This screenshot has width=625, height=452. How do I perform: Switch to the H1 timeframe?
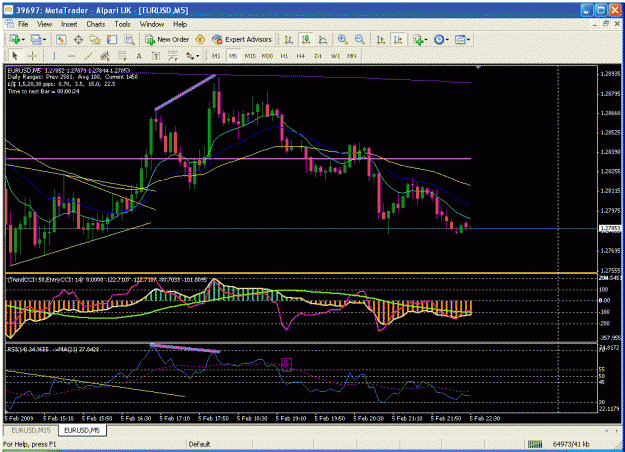click(x=284, y=56)
